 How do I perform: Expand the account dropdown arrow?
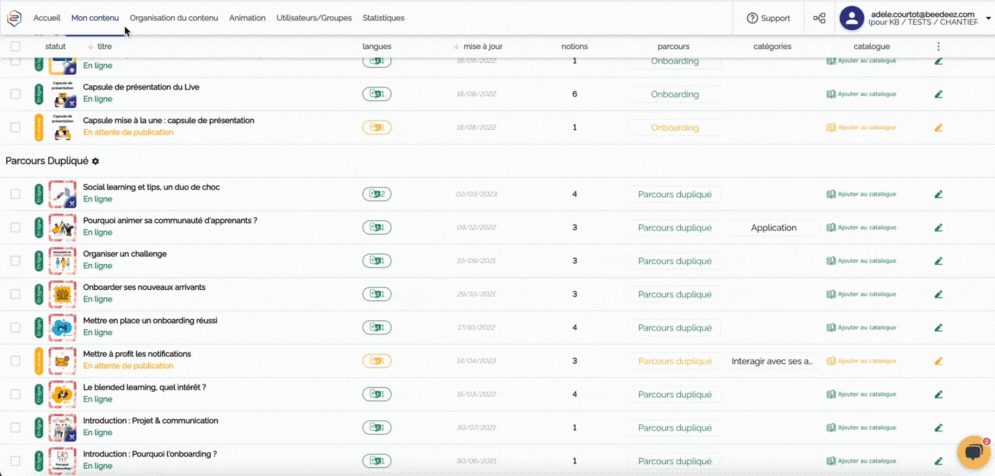(x=988, y=18)
